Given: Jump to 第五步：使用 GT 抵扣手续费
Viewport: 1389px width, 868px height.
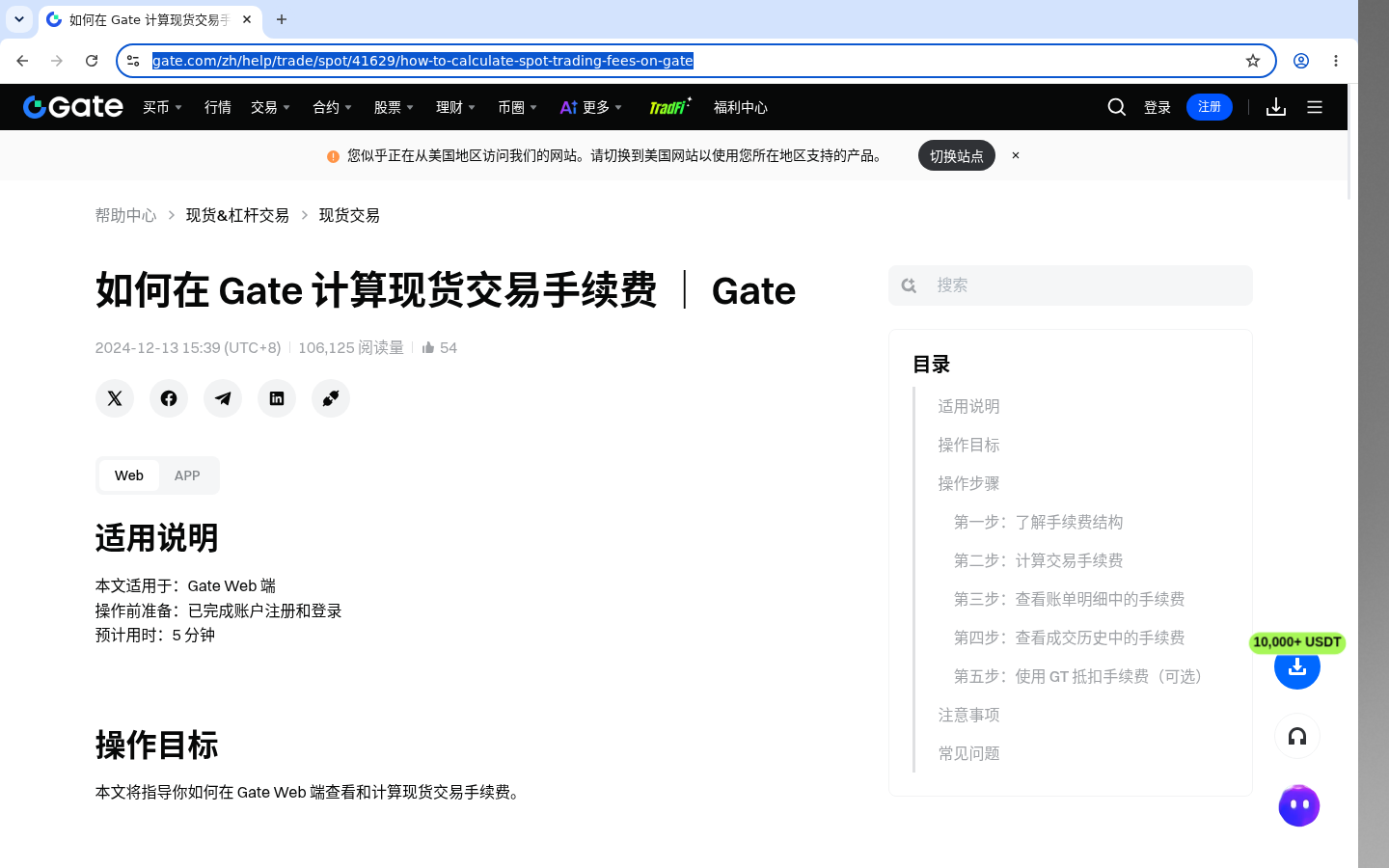Looking at the screenshot, I should pos(1081,676).
